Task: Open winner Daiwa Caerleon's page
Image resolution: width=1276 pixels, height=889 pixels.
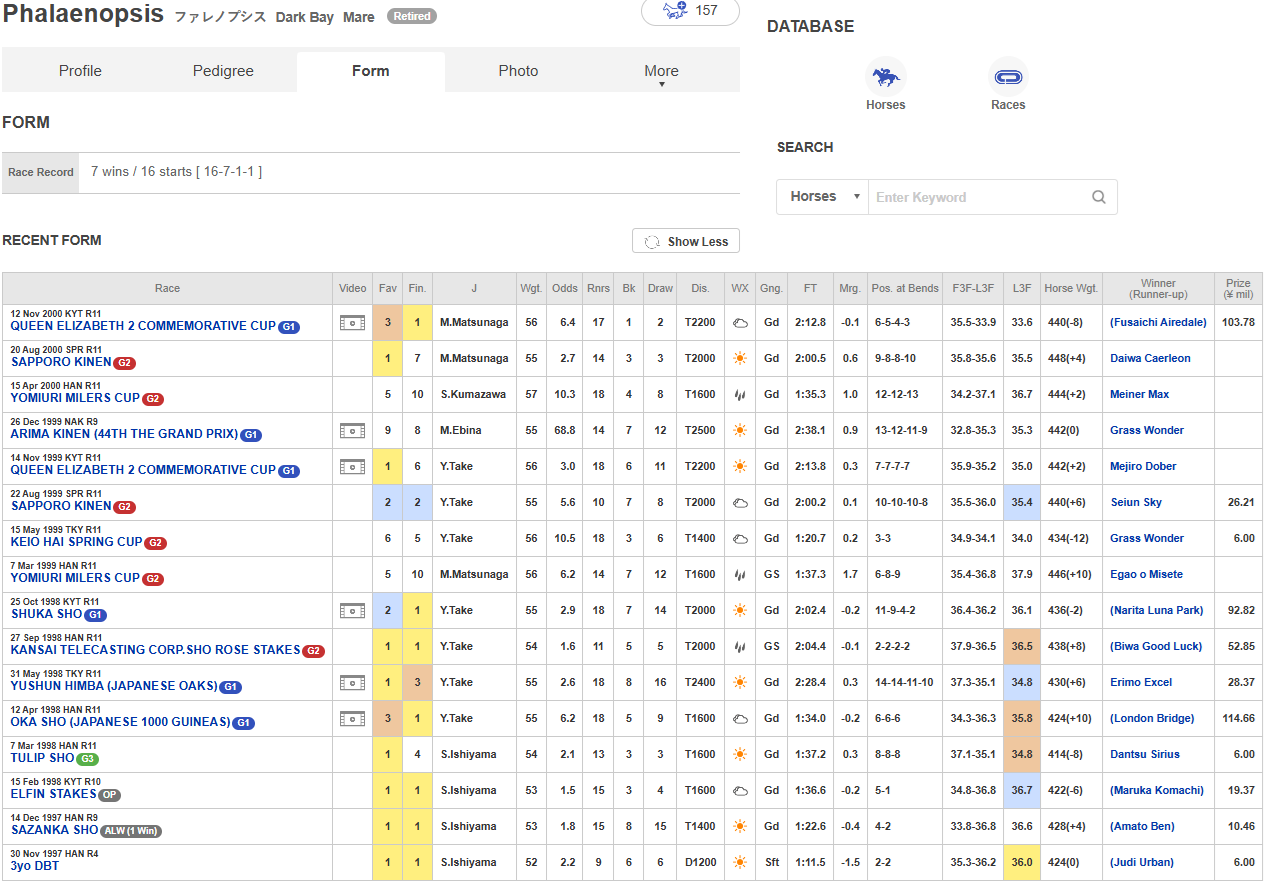Action: (x=1150, y=358)
